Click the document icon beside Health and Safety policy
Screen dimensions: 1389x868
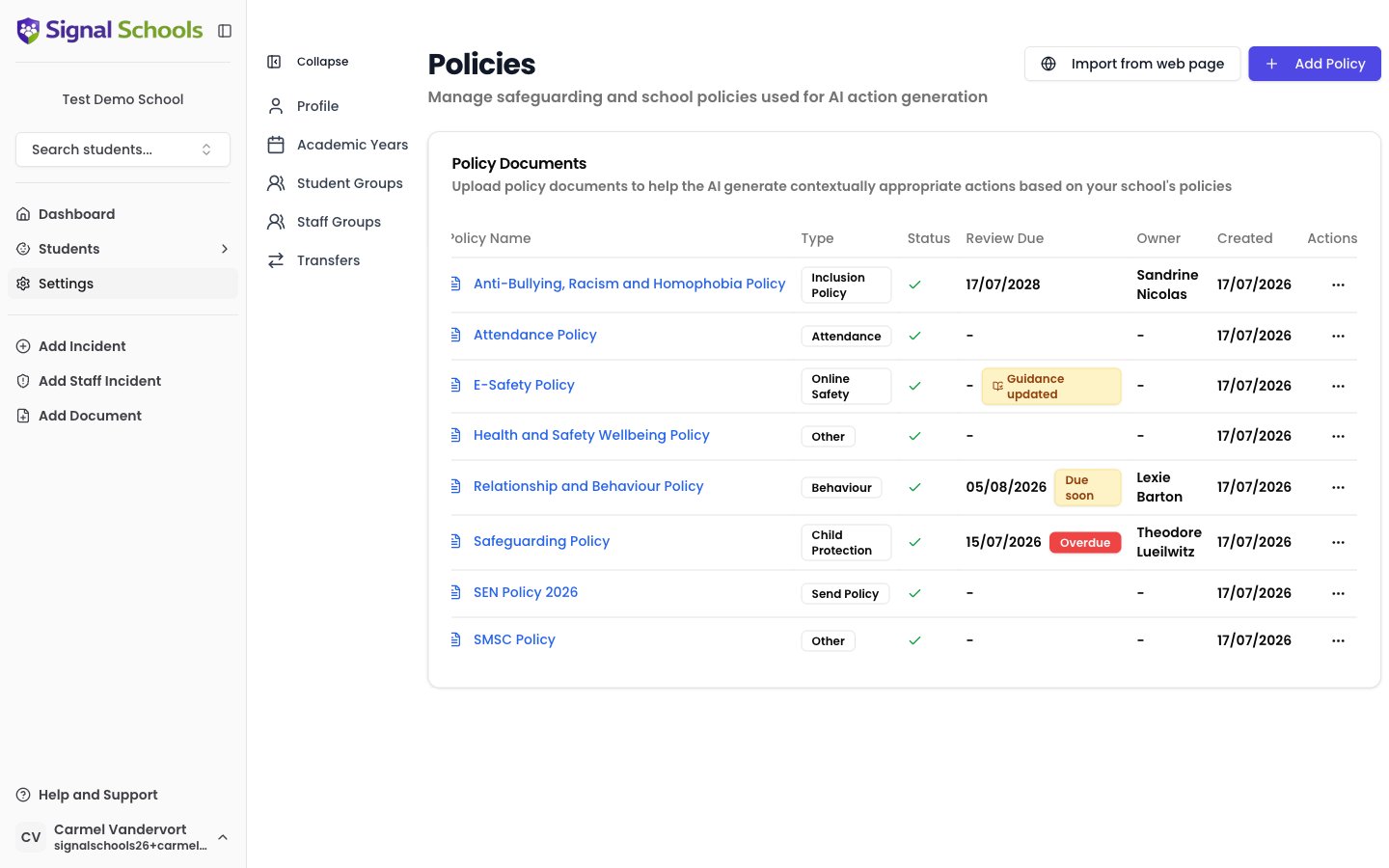[456, 435]
